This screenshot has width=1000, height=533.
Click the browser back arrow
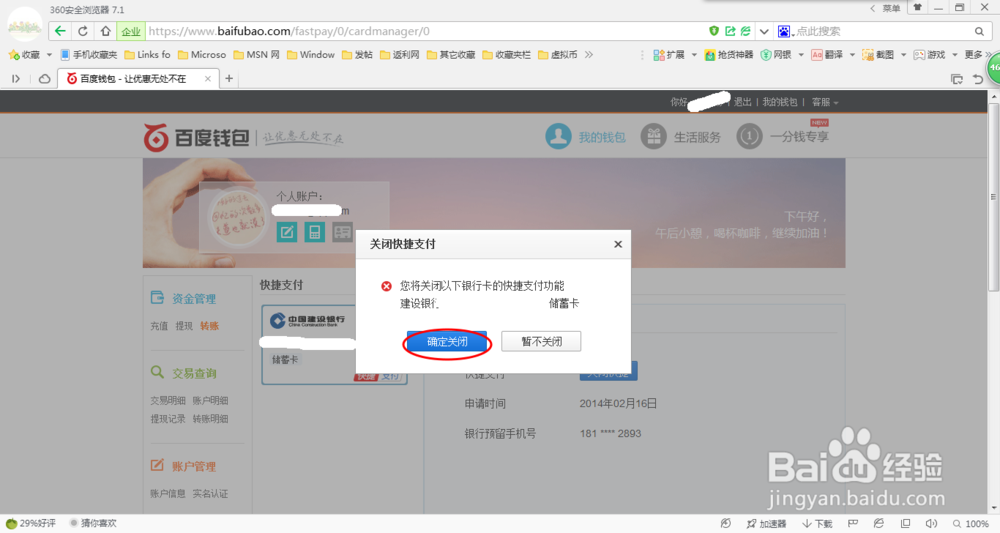tap(60, 31)
